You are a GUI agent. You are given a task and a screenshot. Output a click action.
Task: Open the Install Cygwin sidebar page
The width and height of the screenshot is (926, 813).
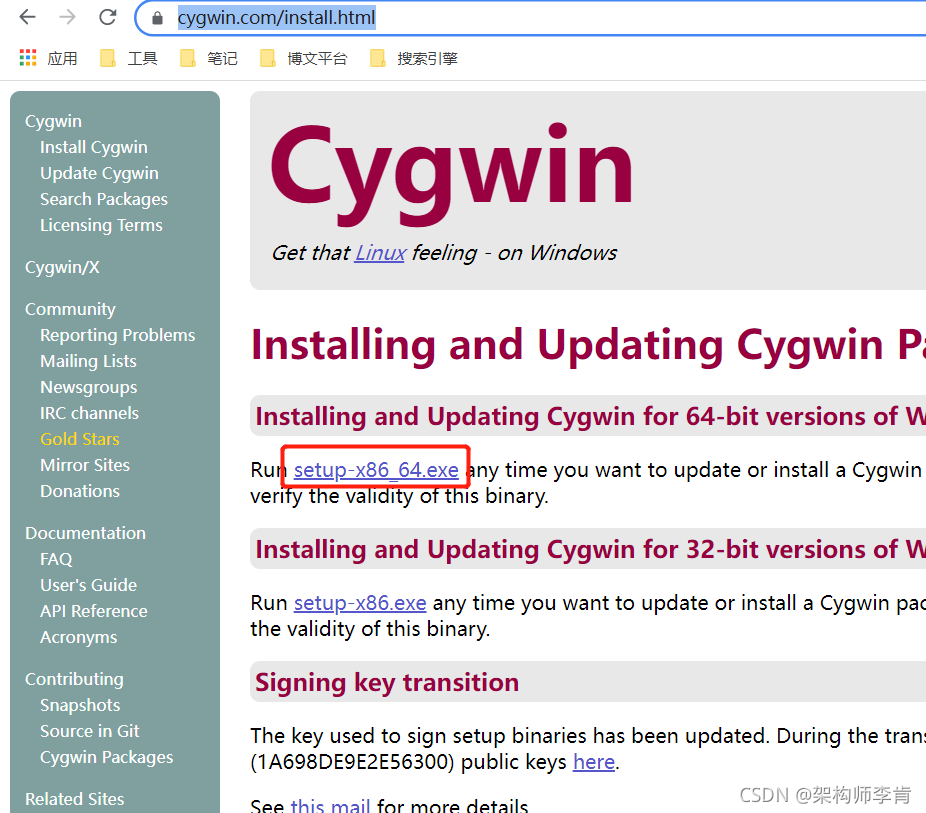pos(93,146)
